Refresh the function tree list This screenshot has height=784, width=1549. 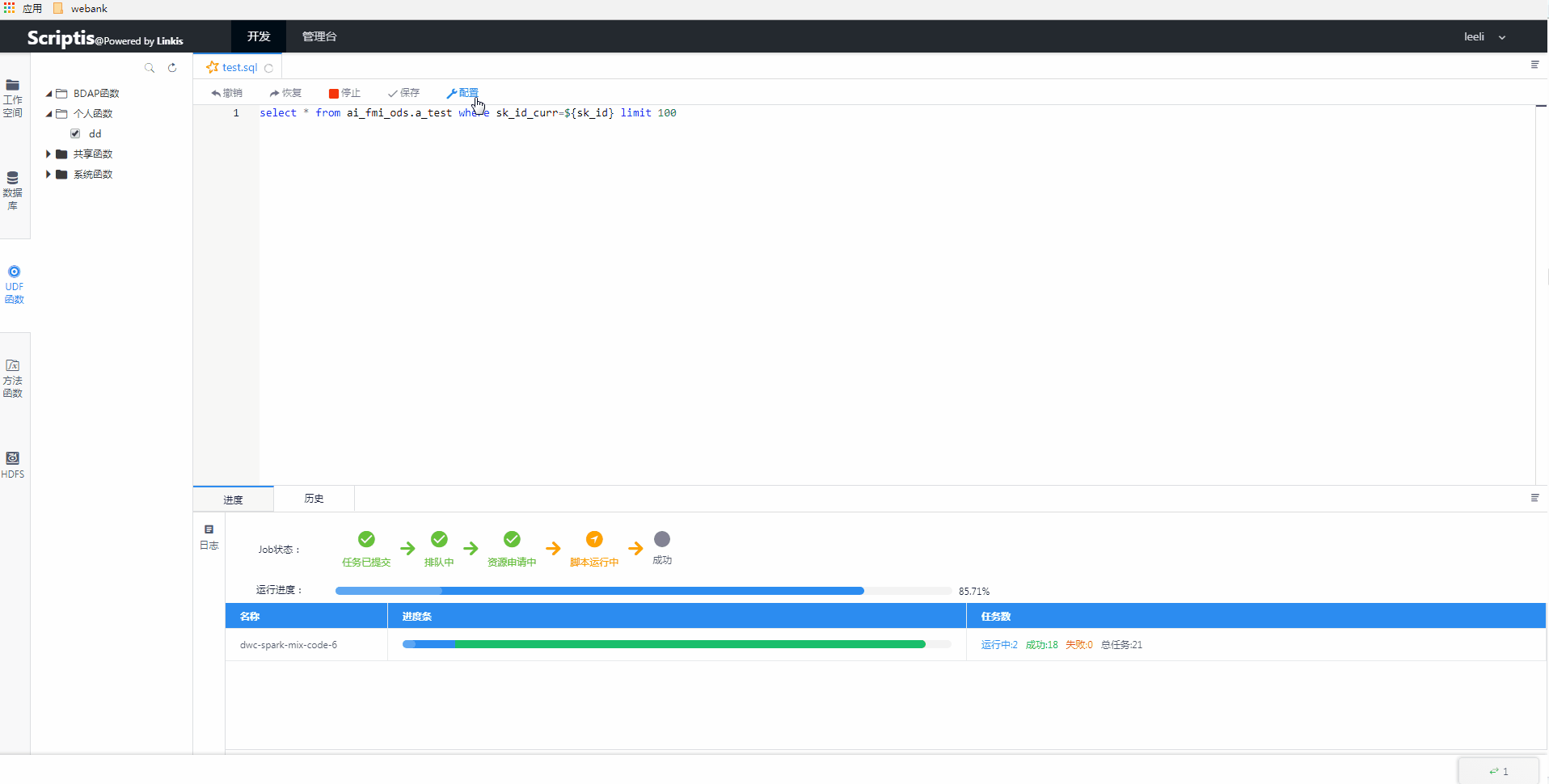pyautogui.click(x=172, y=68)
